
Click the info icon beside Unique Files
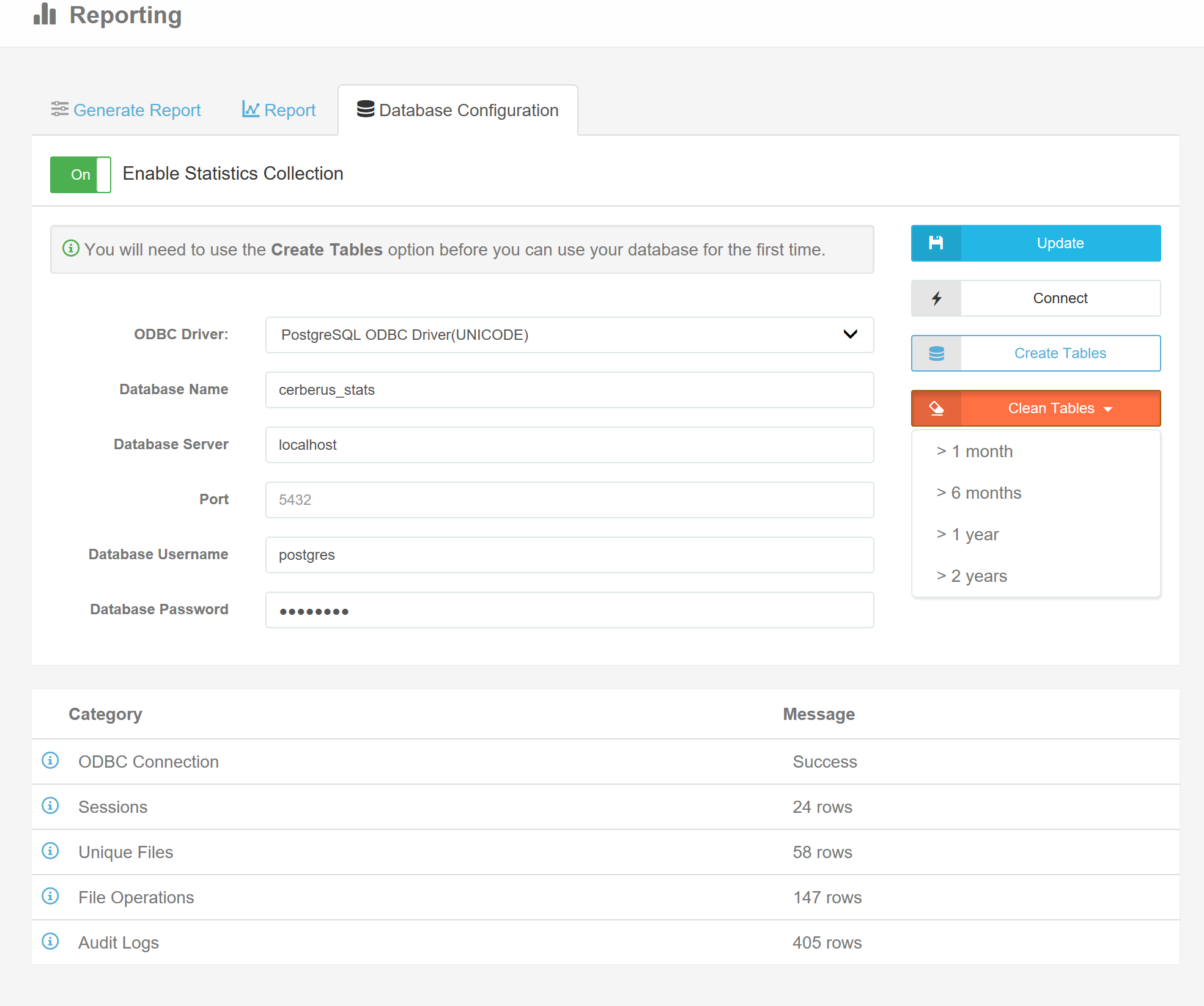[50, 851]
